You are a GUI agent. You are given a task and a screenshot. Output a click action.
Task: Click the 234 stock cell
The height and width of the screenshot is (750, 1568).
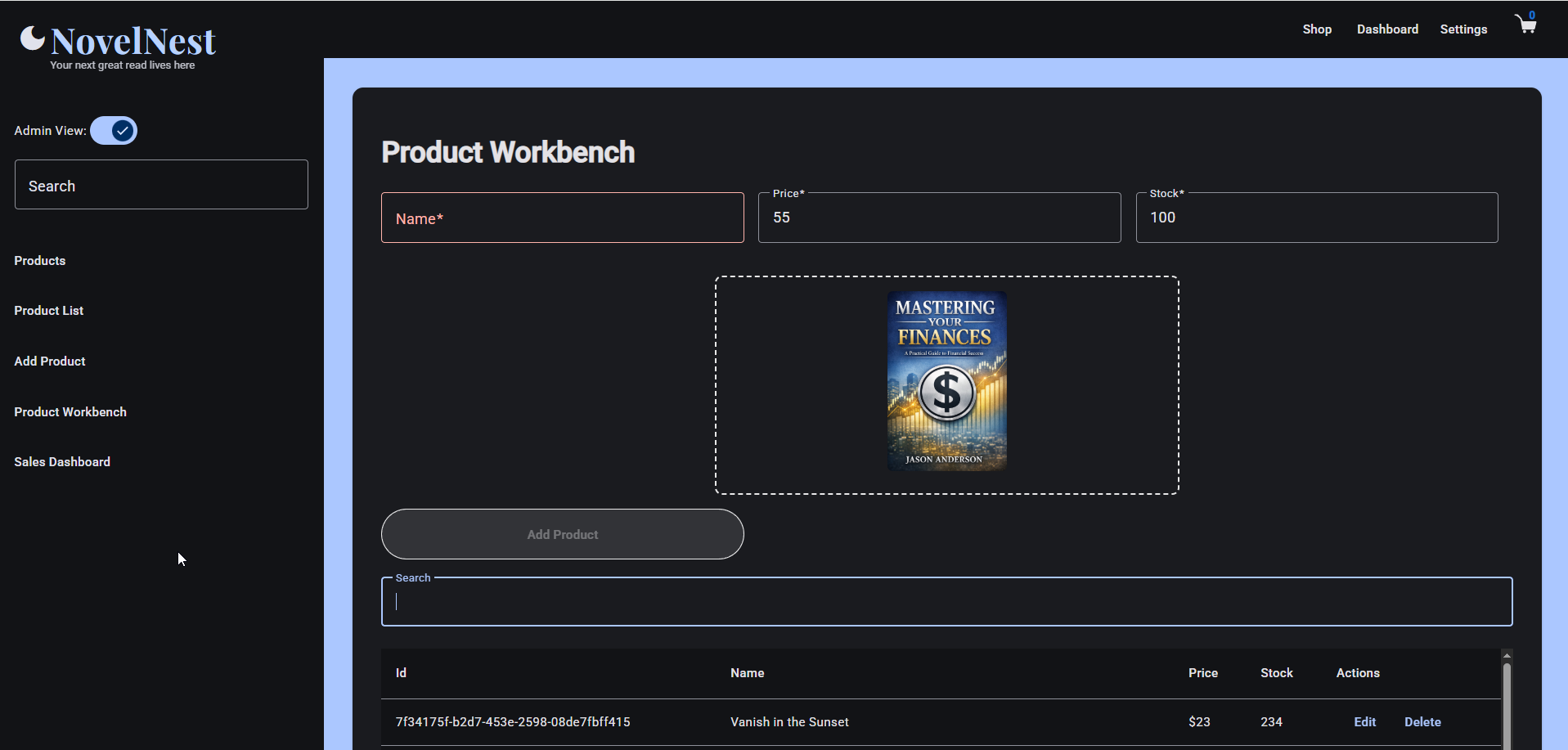tap(1271, 722)
